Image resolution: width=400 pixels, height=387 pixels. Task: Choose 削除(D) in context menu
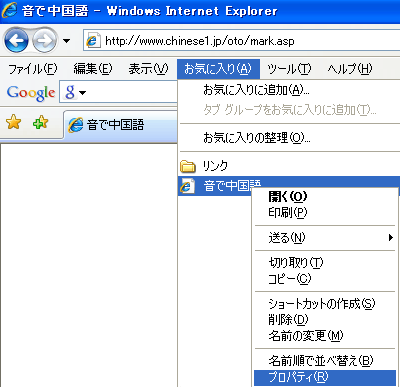pyautogui.click(x=288, y=320)
